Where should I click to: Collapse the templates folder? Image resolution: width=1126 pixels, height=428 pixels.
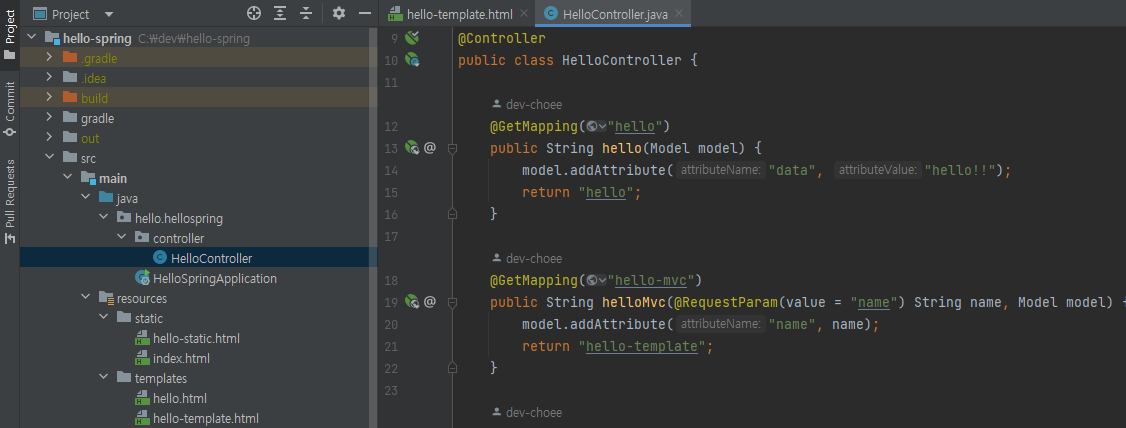103,378
